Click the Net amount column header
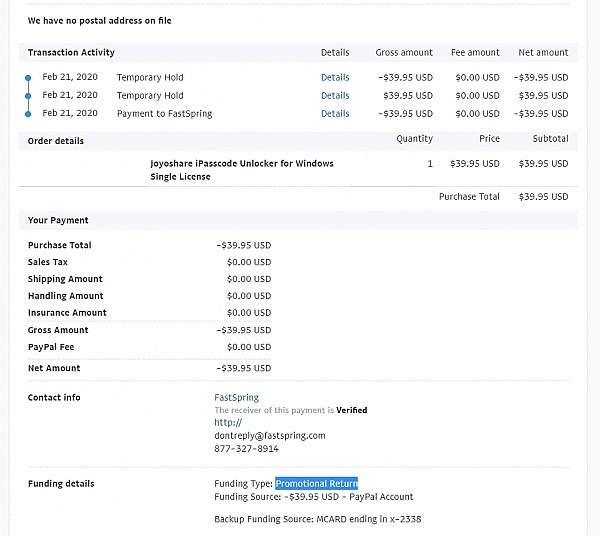Image resolution: width=600 pixels, height=536 pixels. click(x=543, y=52)
